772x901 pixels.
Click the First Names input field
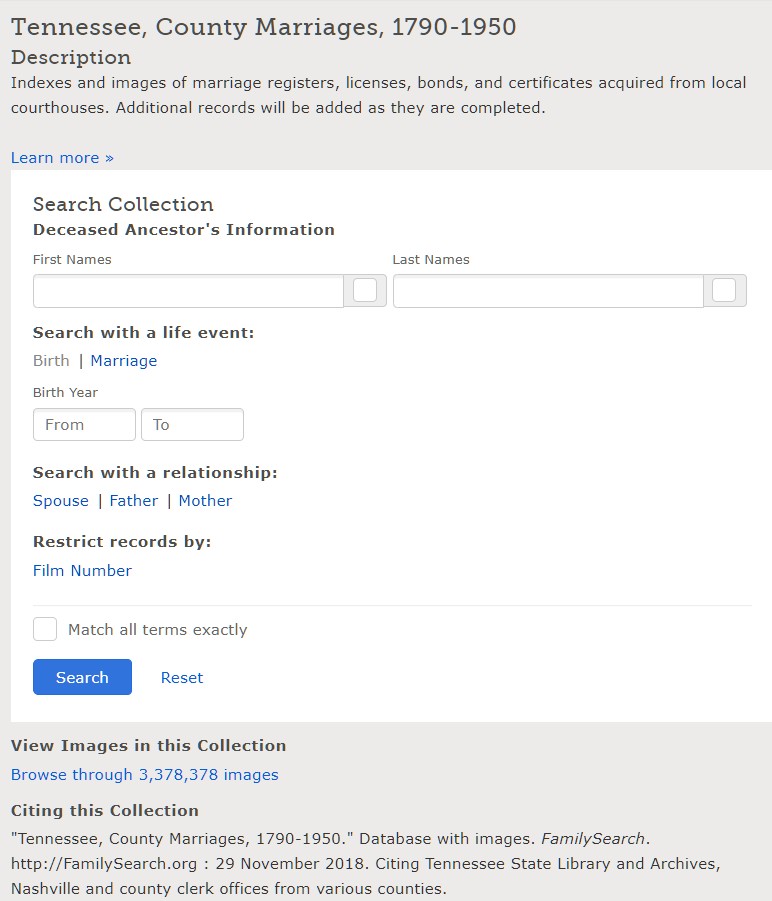tap(188, 291)
